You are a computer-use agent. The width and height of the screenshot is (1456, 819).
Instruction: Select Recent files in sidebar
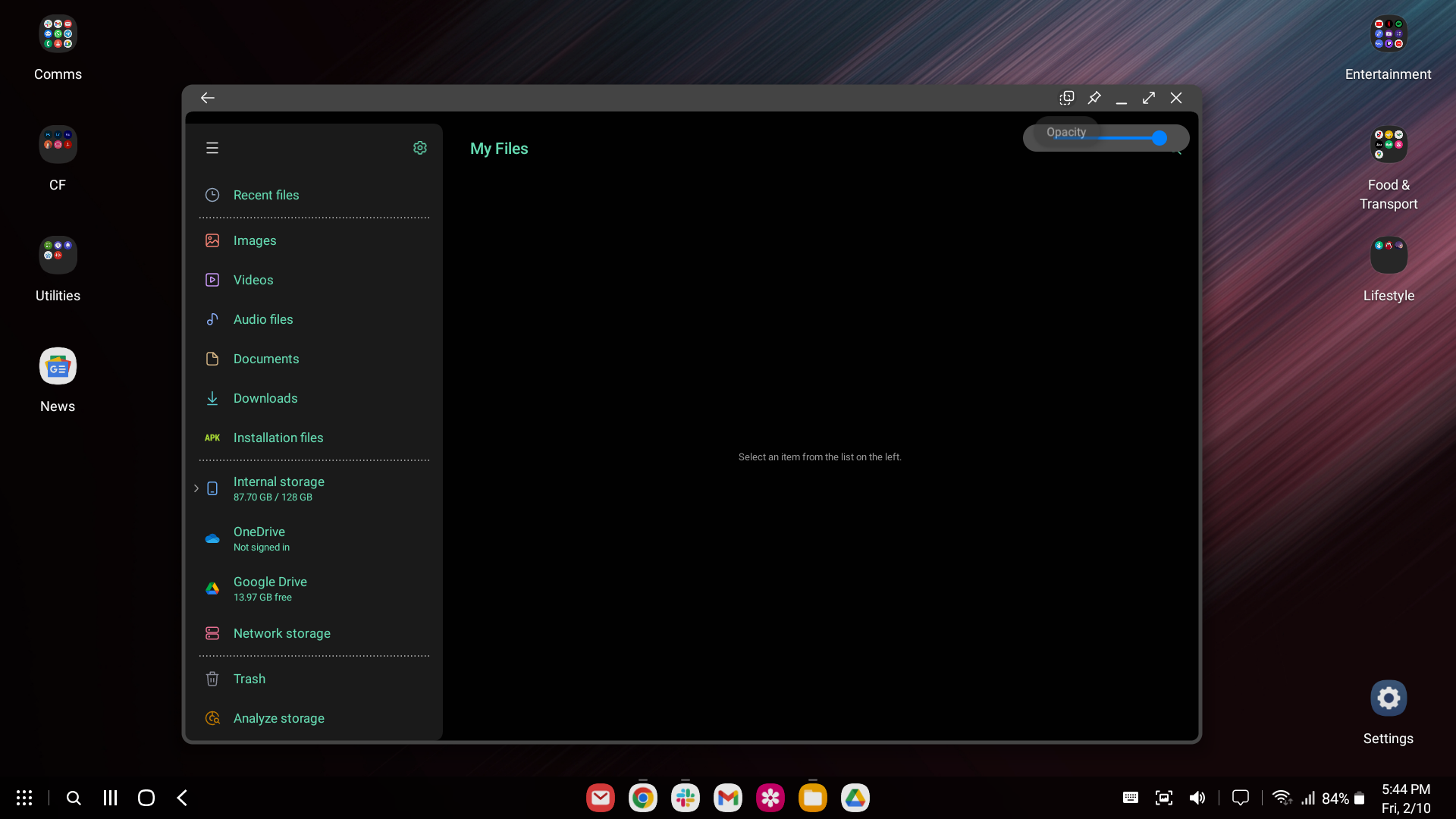pyautogui.click(x=266, y=195)
